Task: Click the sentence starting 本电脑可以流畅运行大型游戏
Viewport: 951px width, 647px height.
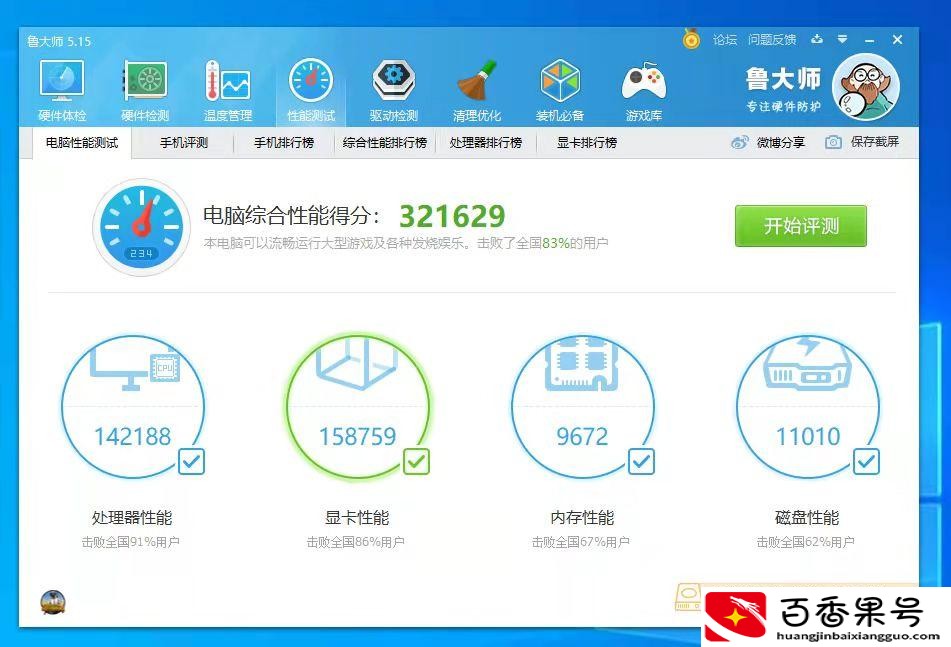Action: point(406,243)
